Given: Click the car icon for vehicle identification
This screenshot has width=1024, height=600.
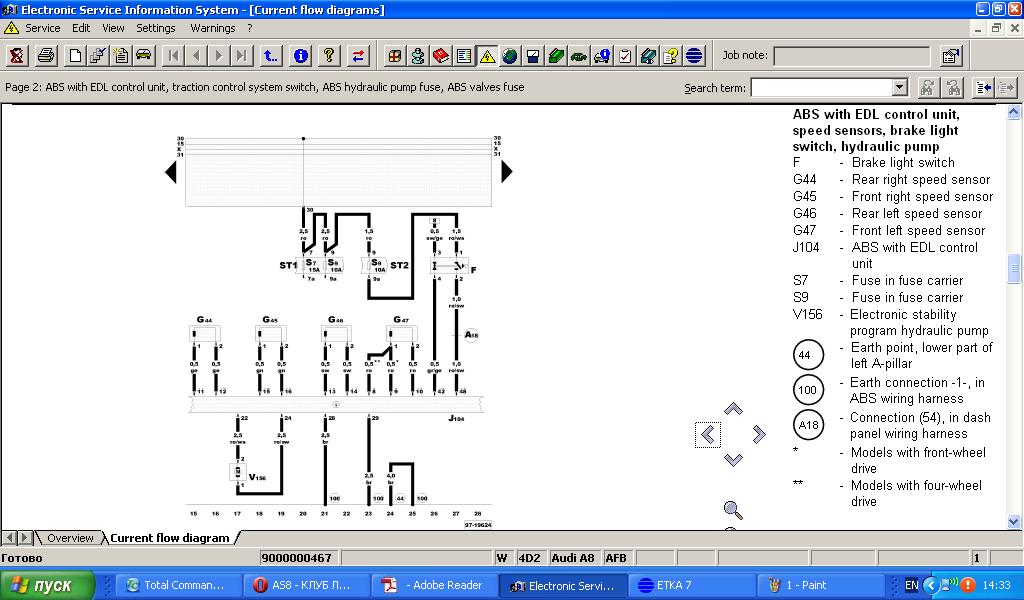Looking at the screenshot, I should point(144,56).
